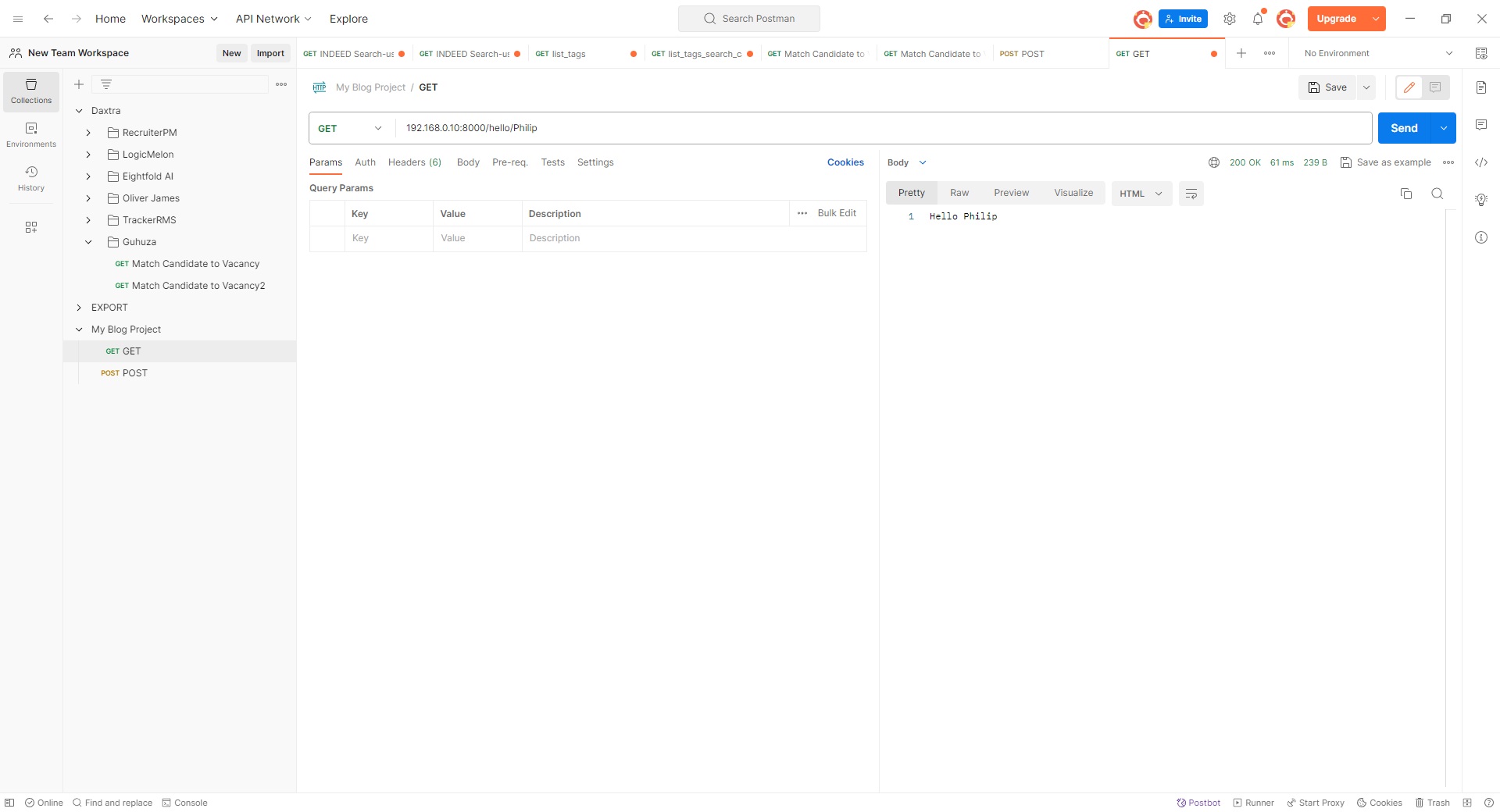Open the Environments sidebar panel
Viewport: 1500px width, 812px height.
[31, 135]
